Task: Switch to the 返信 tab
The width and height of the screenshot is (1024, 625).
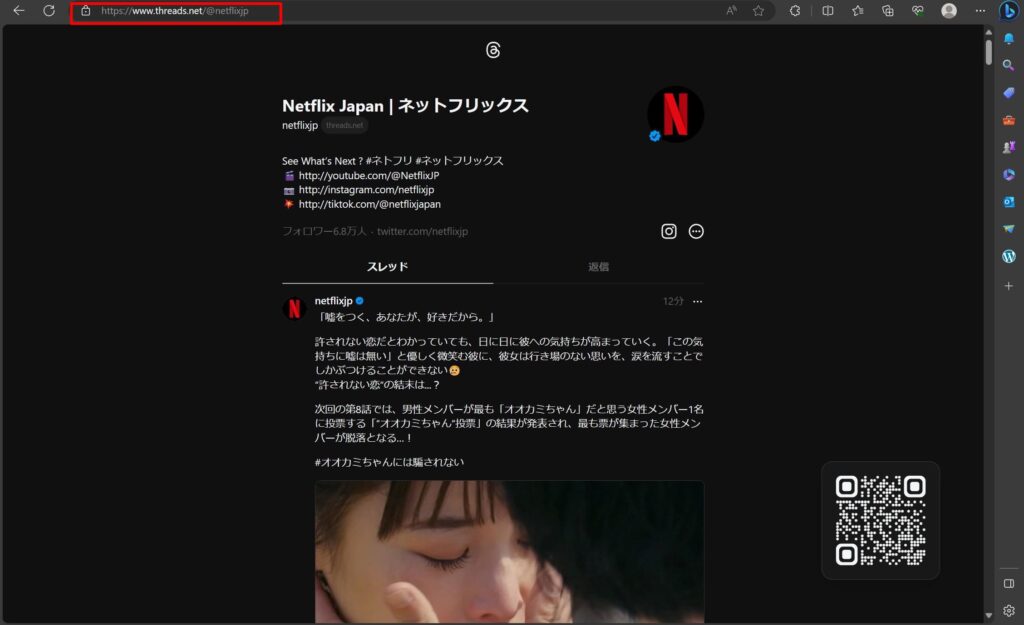Action: (x=598, y=266)
